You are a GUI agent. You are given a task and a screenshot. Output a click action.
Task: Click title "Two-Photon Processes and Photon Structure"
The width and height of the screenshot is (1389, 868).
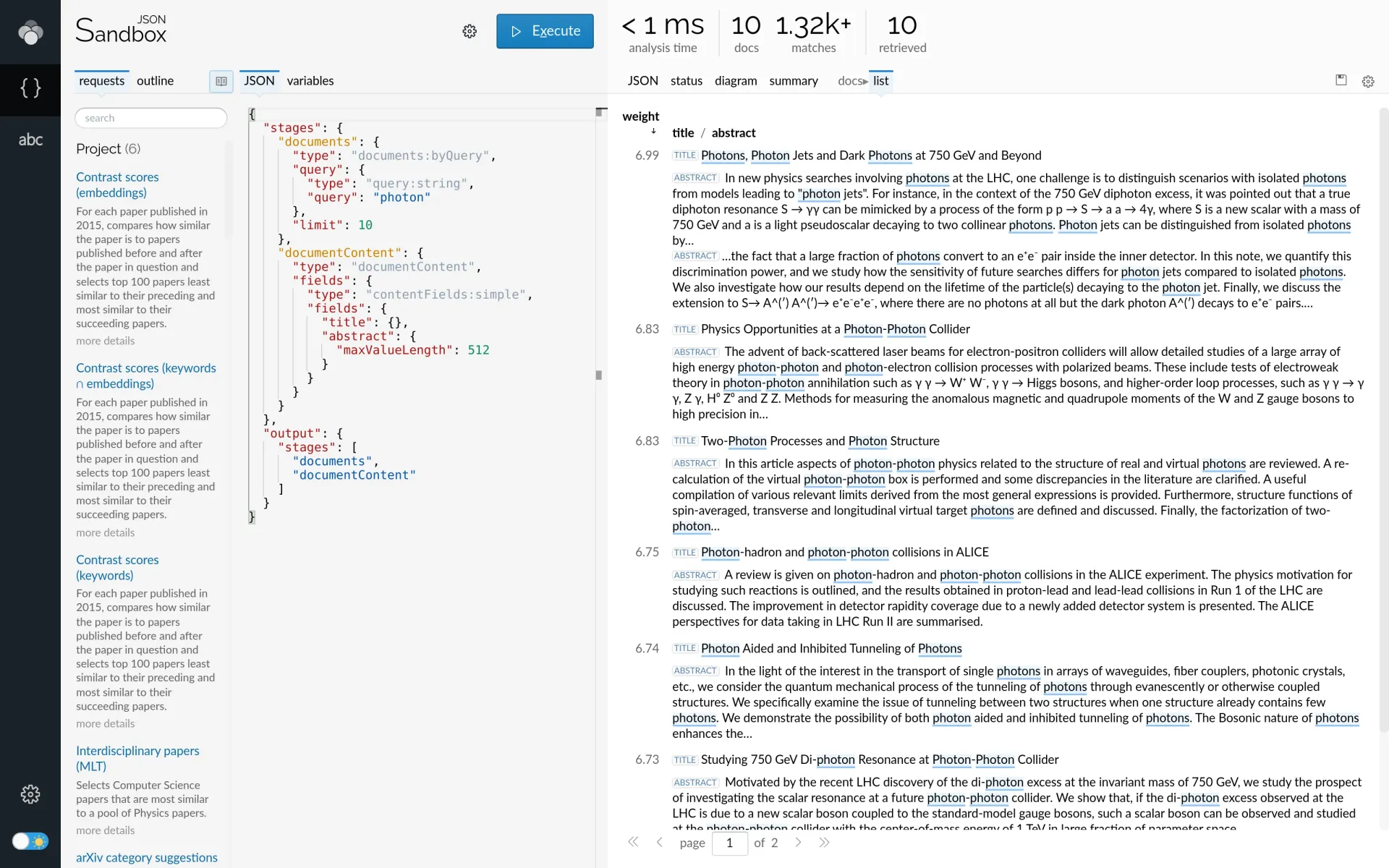click(x=820, y=441)
